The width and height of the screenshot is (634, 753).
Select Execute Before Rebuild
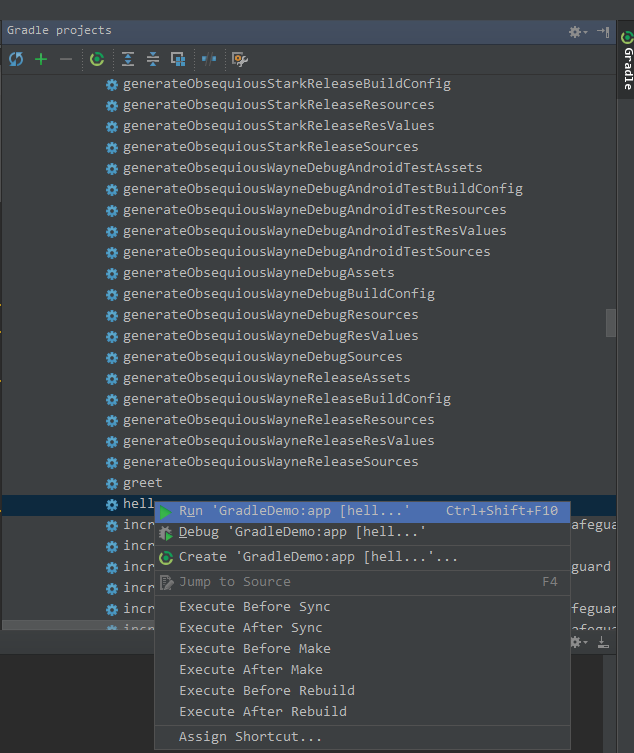click(362, 691)
